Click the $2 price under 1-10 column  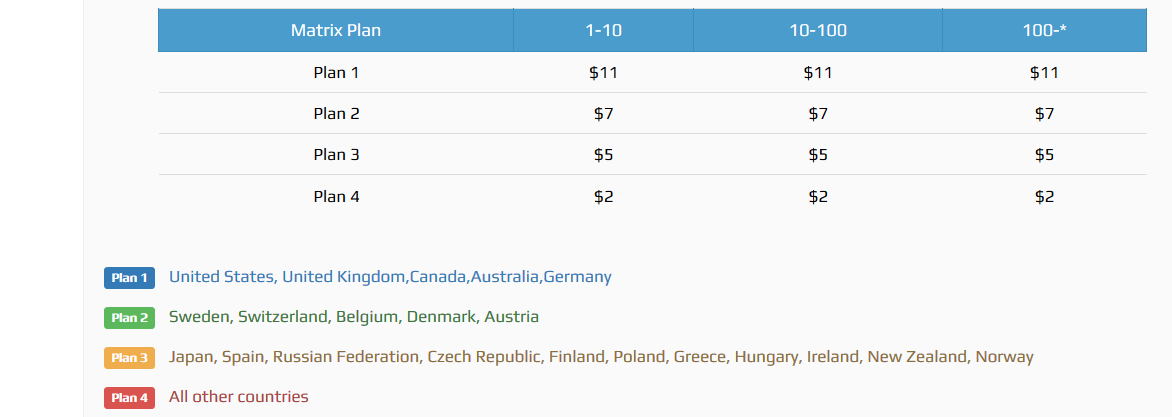click(603, 197)
